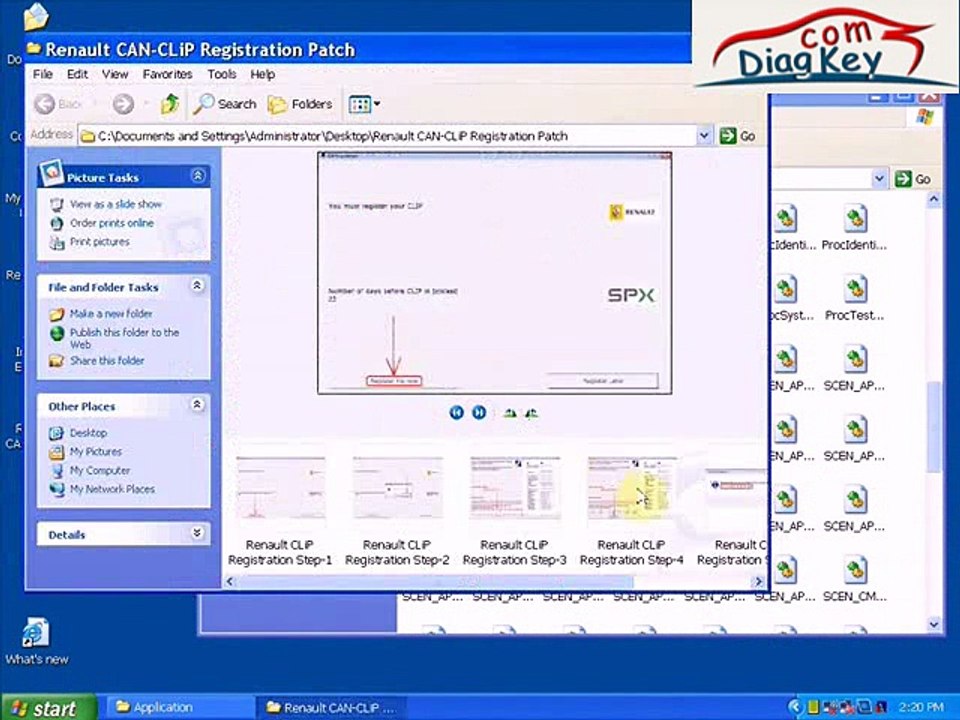The image size is (960, 720).
Task: Click background window scrollbar down arrow
Action: [934, 624]
